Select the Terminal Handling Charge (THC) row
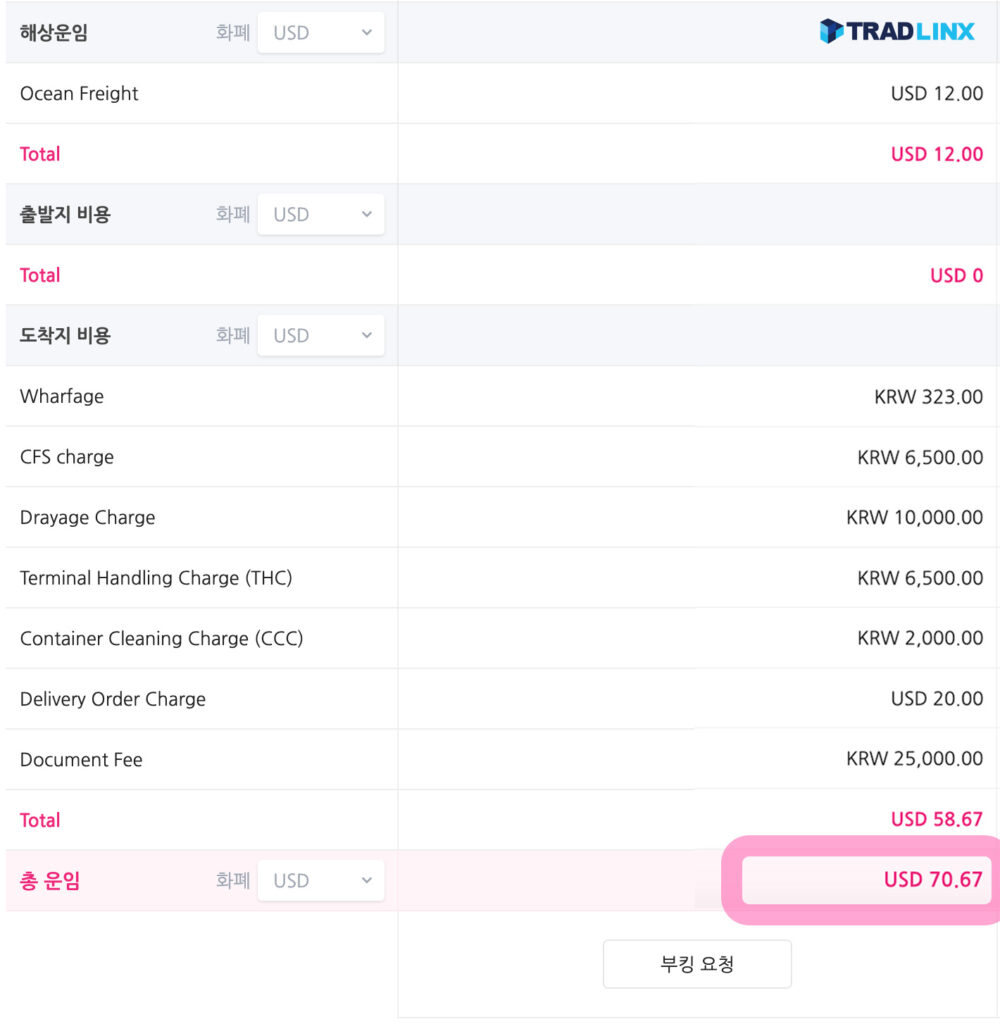Viewport: 1000px width, 1024px height. 501,578
